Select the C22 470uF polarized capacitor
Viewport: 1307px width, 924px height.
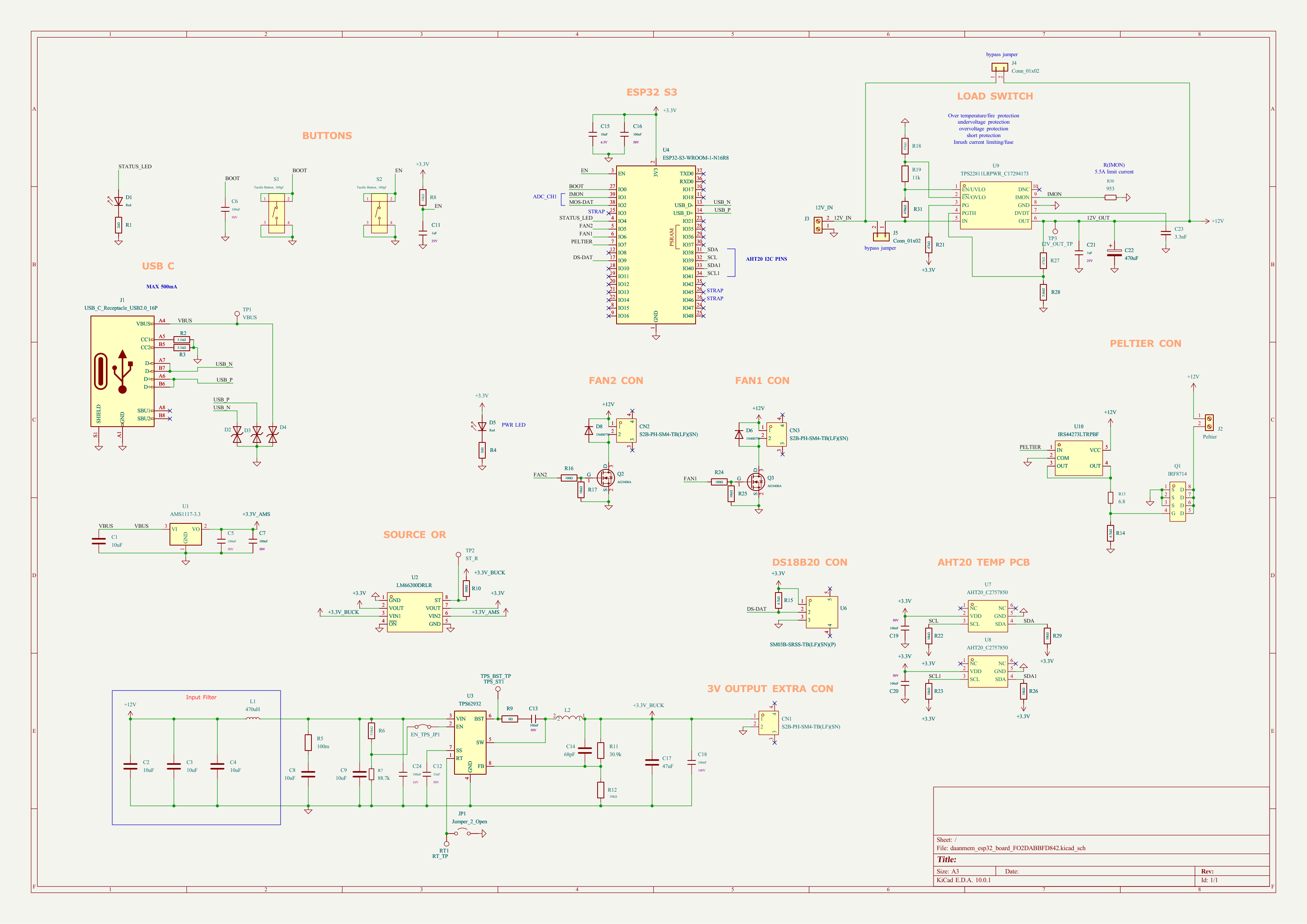pyautogui.click(x=1114, y=252)
